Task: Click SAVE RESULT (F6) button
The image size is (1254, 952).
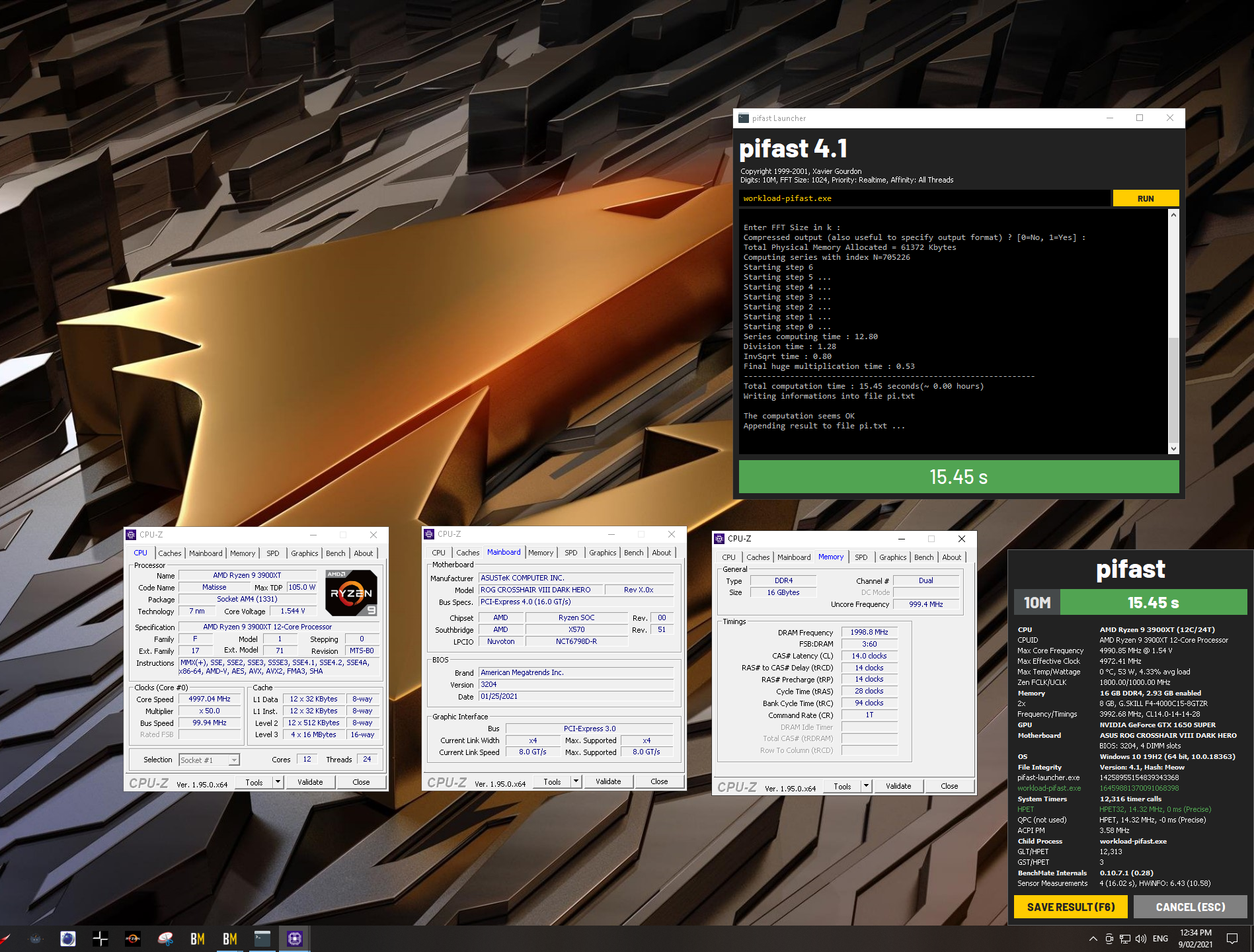Action: [1071, 907]
